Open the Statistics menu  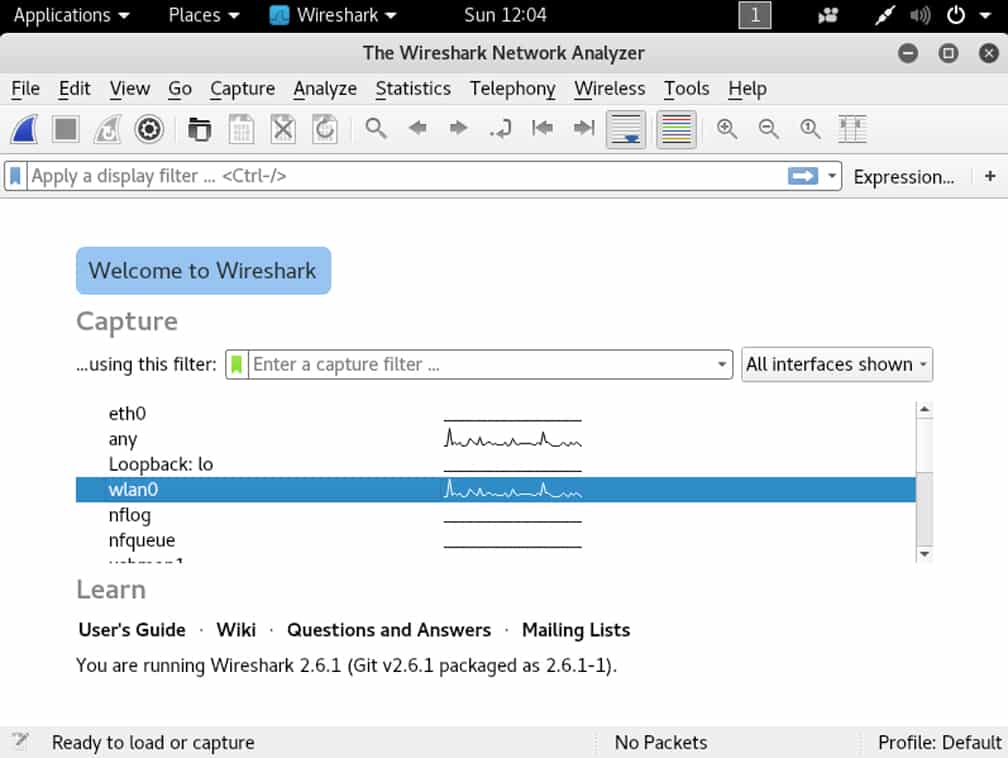click(413, 89)
